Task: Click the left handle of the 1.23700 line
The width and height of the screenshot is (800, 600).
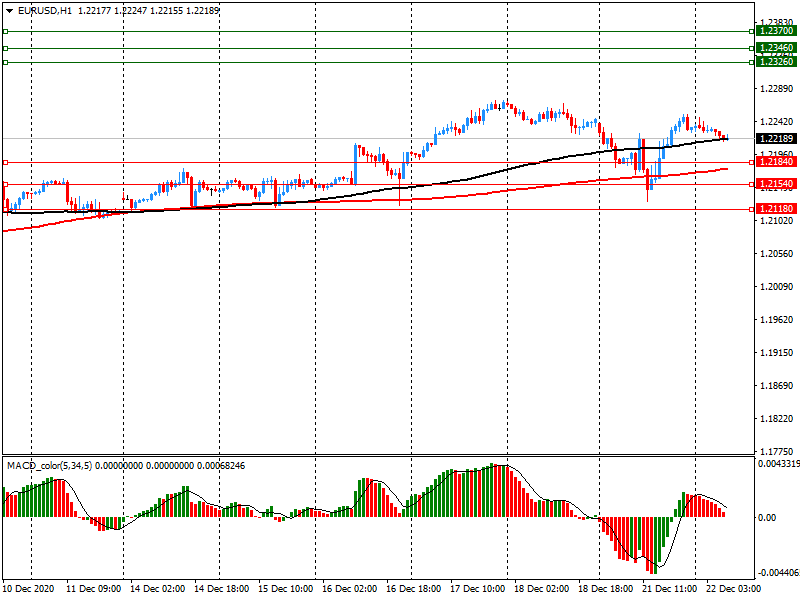Action: (x=6, y=32)
